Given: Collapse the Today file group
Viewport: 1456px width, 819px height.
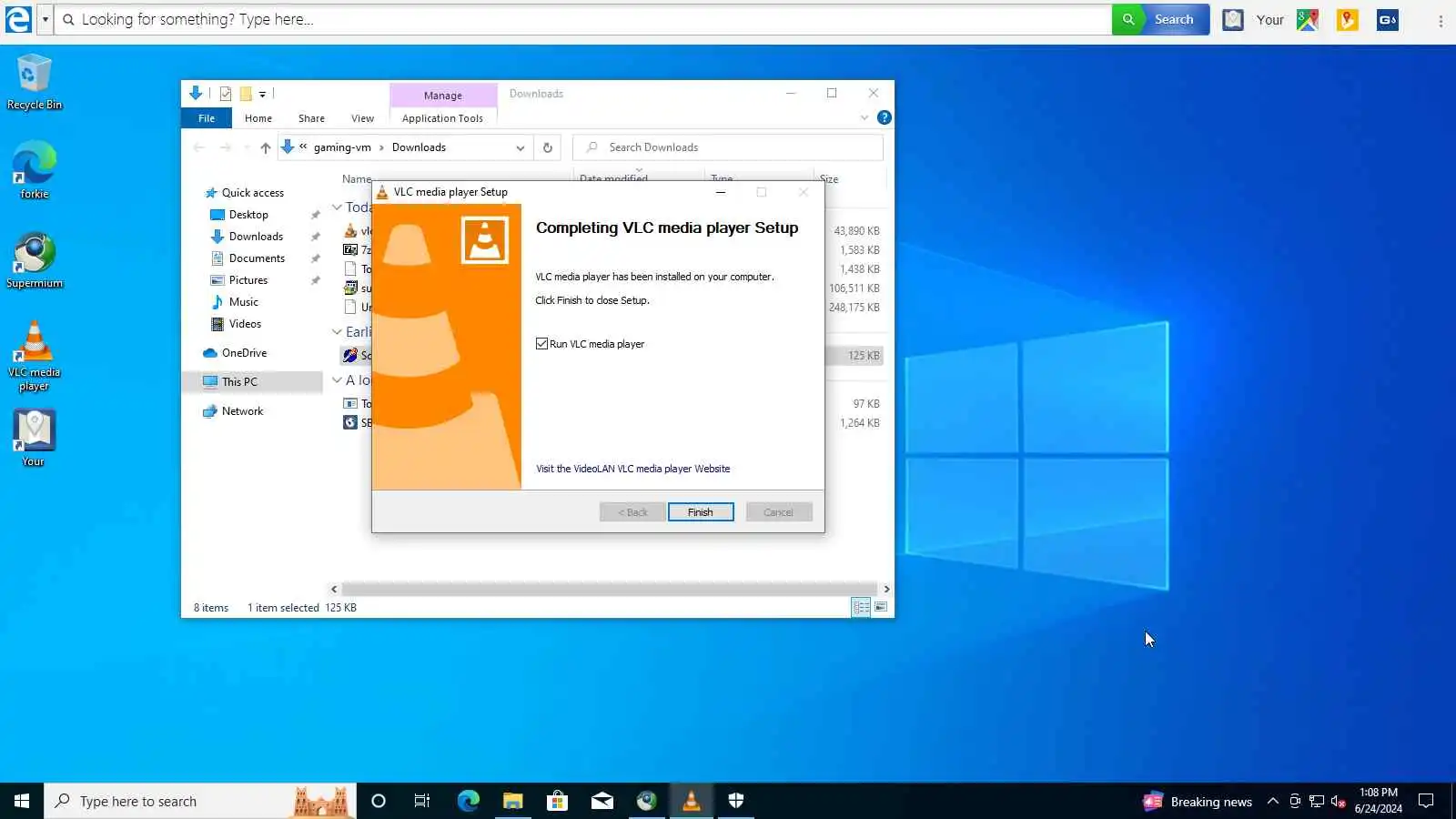Looking at the screenshot, I should tap(337, 207).
